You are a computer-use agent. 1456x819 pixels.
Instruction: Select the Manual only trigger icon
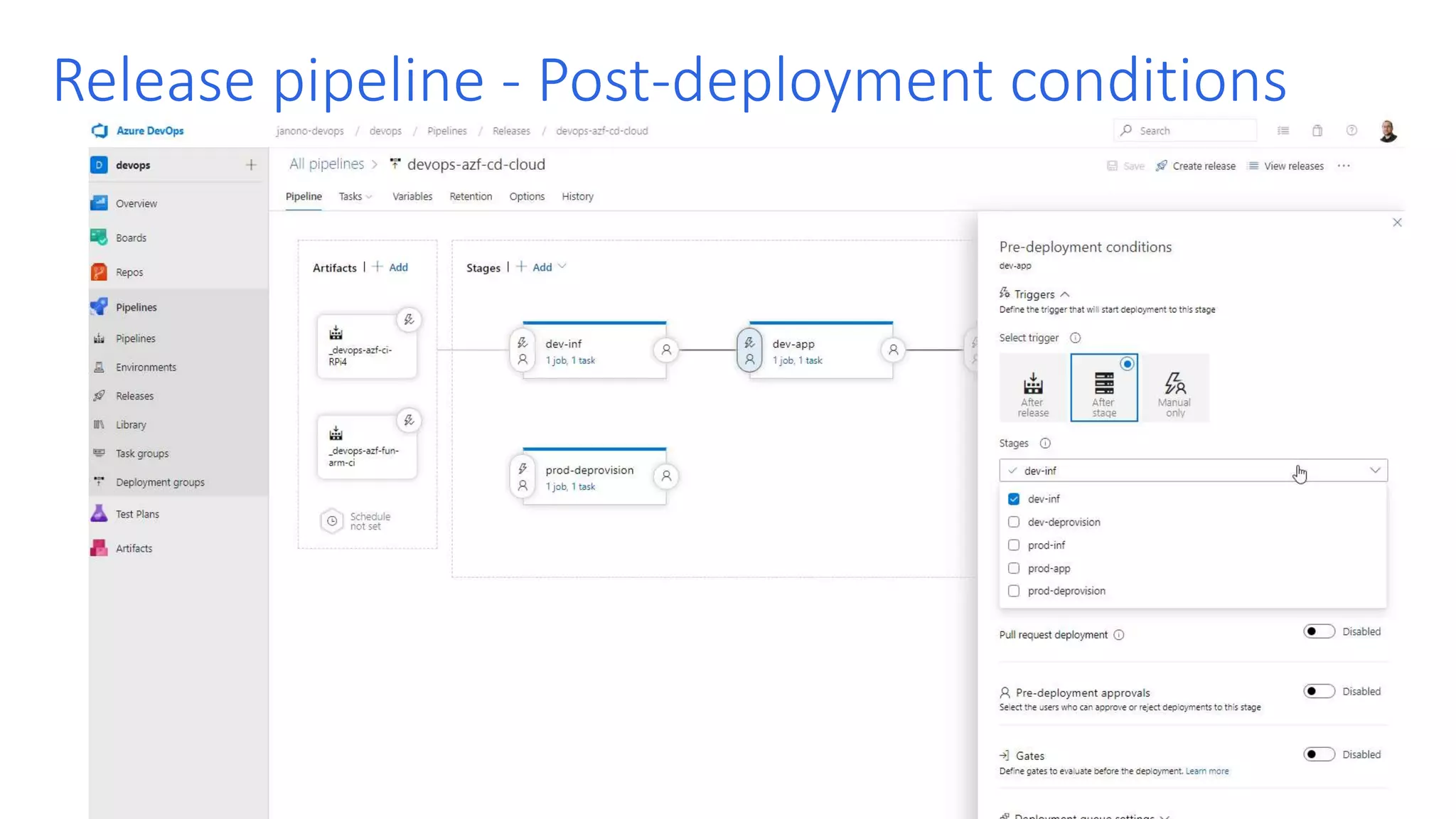(x=1174, y=384)
